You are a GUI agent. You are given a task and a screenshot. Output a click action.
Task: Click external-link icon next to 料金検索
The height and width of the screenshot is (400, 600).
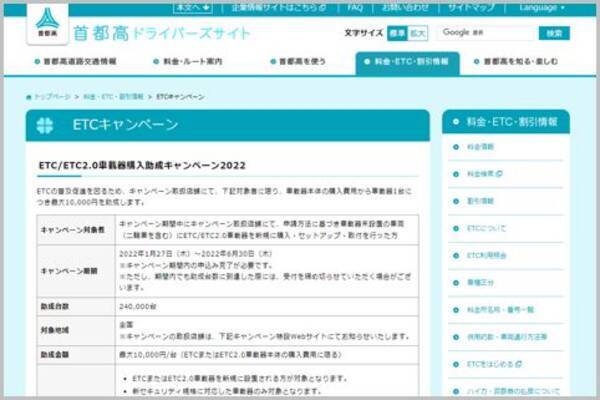pos(499,174)
